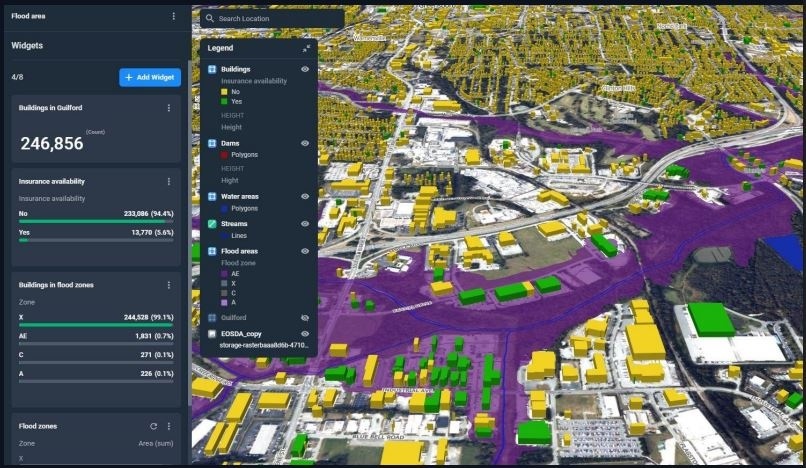Viewport: 806px width, 468px height.
Task: Show the hidden Guilford layer
Action: click(x=305, y=318)
